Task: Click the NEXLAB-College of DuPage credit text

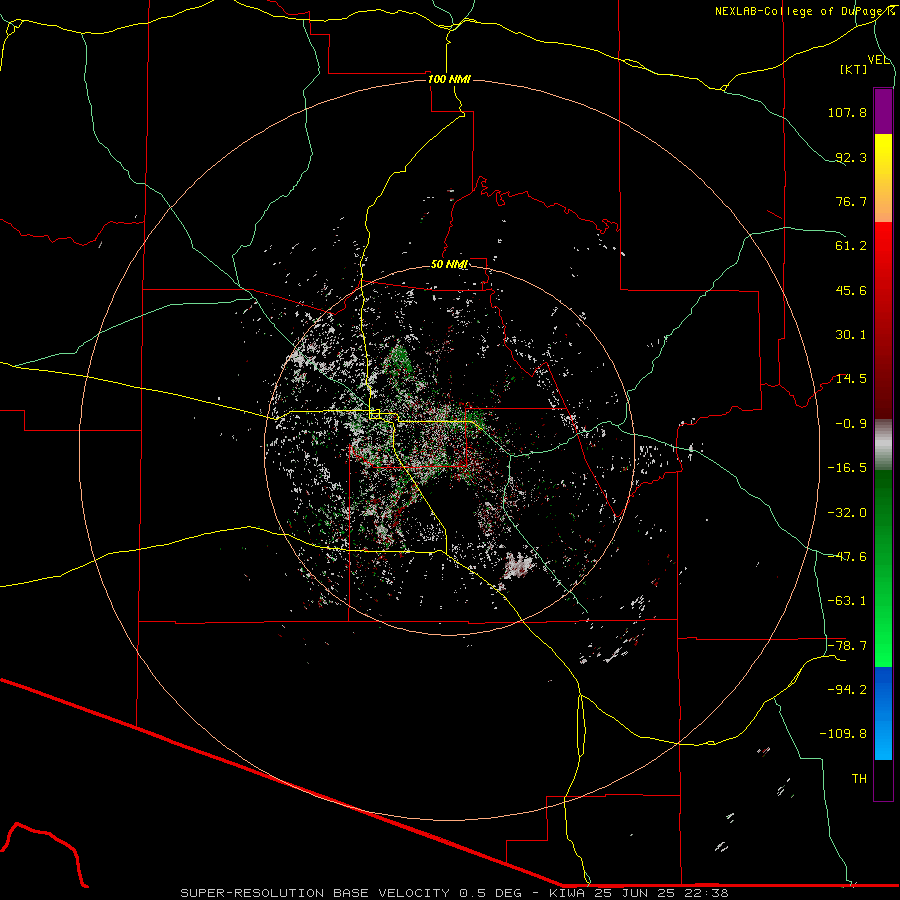Action: (x=804, y=11)
